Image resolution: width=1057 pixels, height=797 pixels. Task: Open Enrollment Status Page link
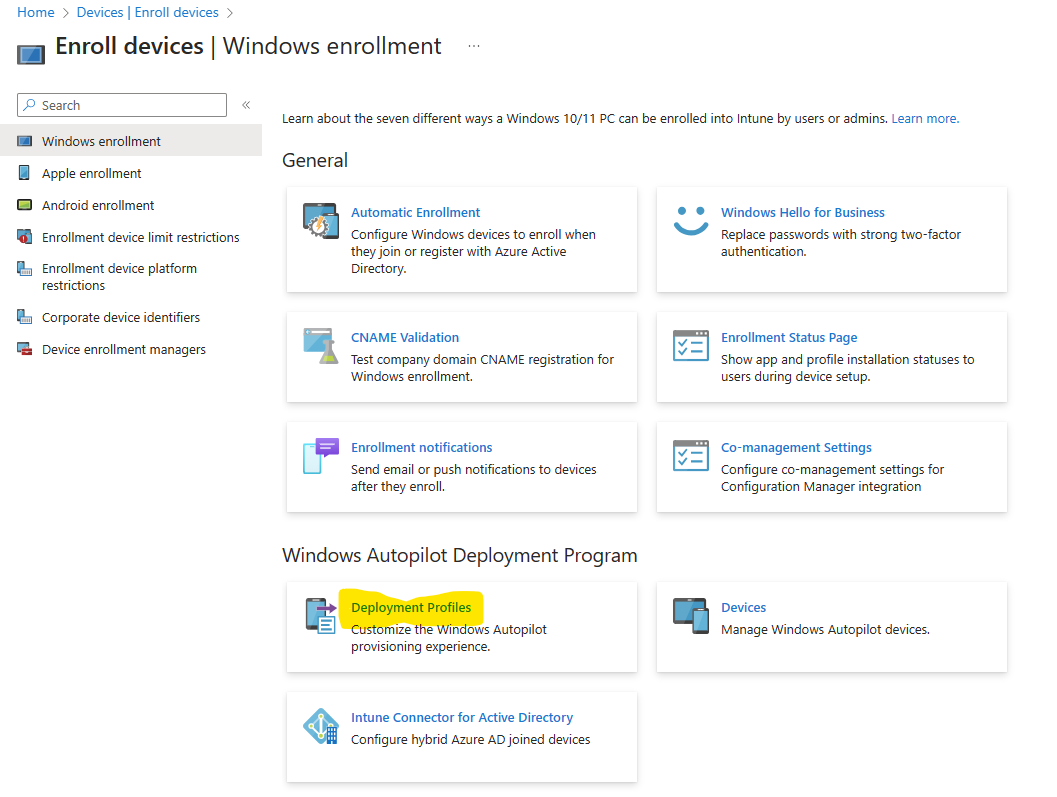click(x=789, y=337)
